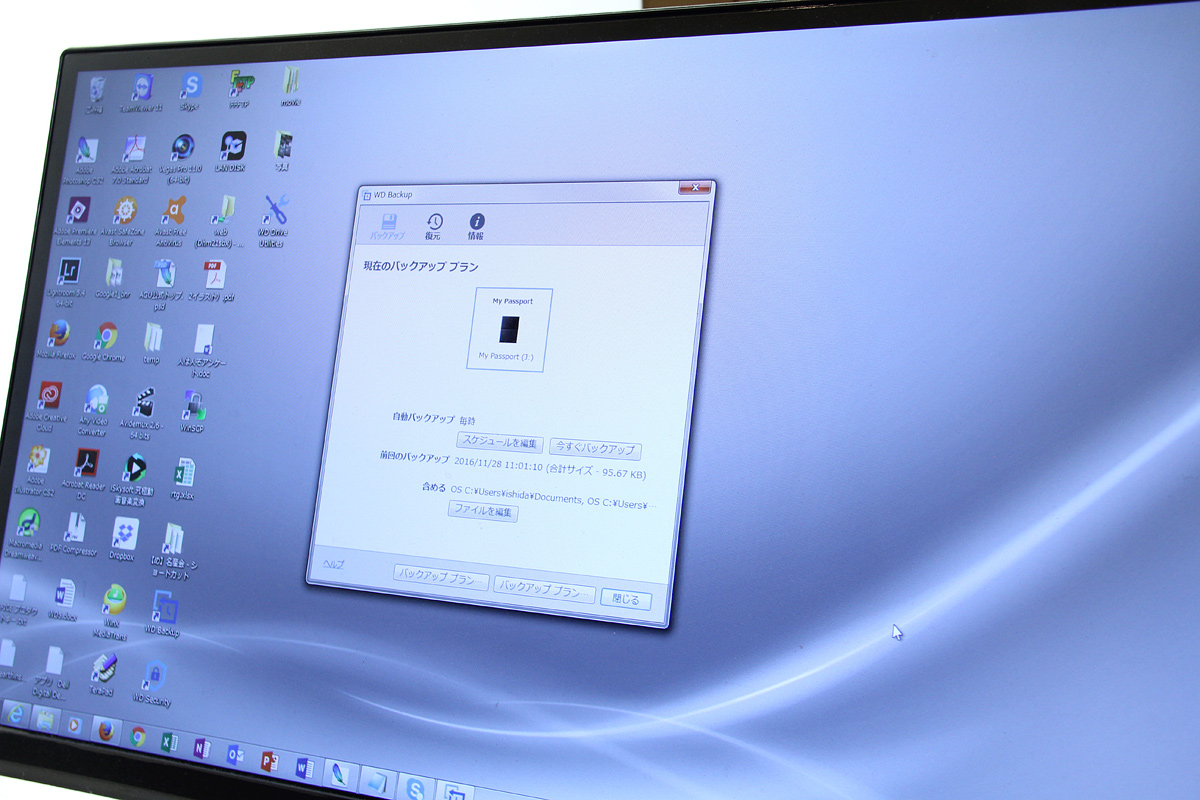
Task: Open the LAN DISK desktop icon
Action: (232, 152)
